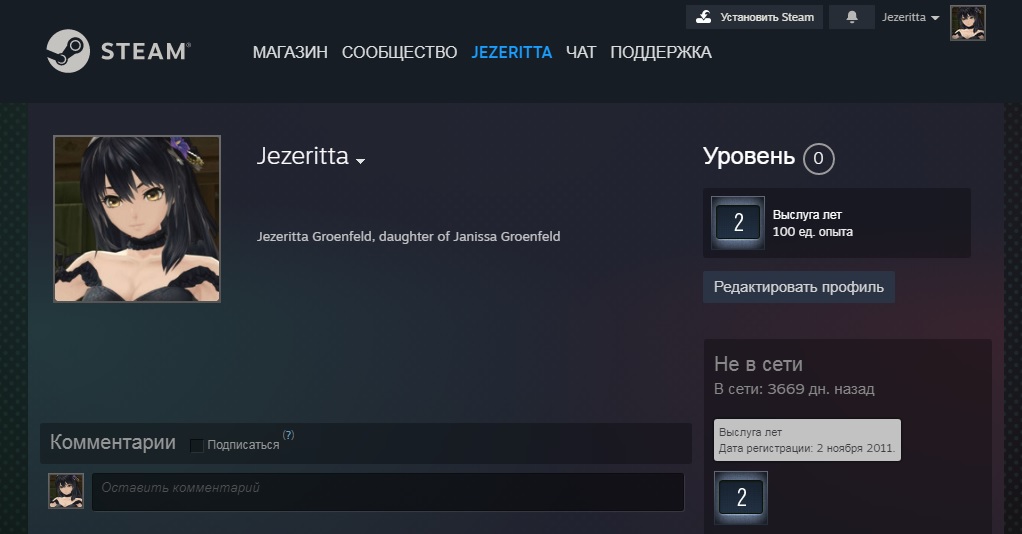Image resolution: width=1022 pixels, height=534 pixels.
Task: Open the СООБЩЕСТВО menu
Action: click(400, 52)
